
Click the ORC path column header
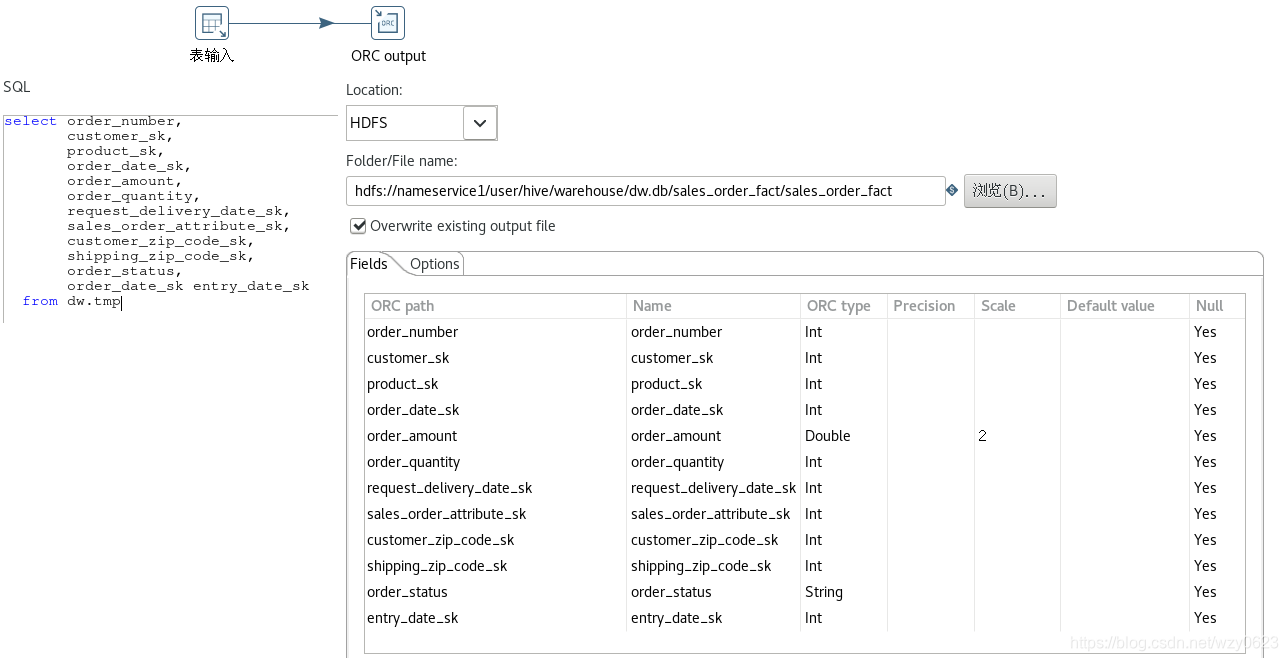496,306
